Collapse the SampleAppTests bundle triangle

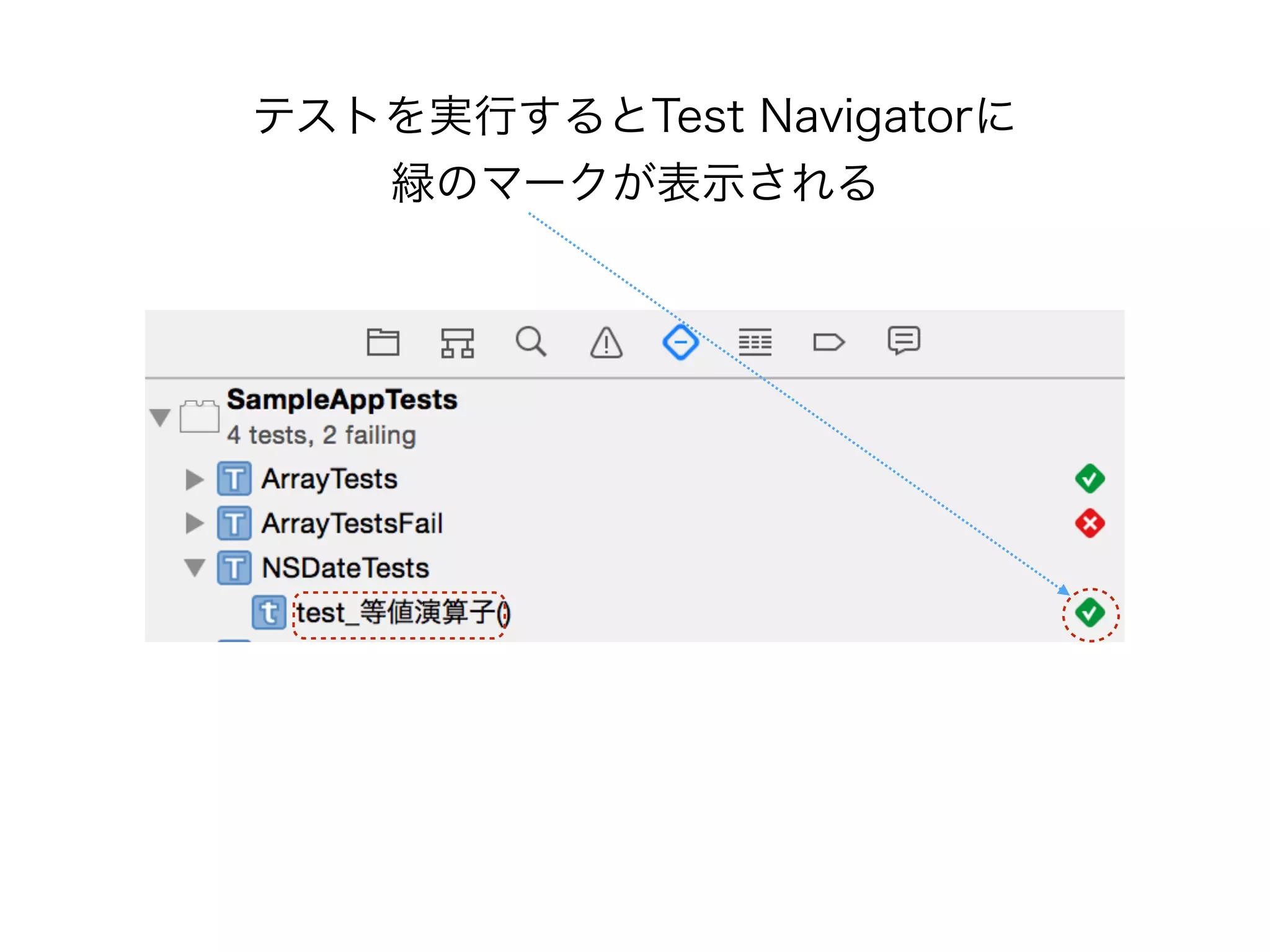tap(160, 417)
